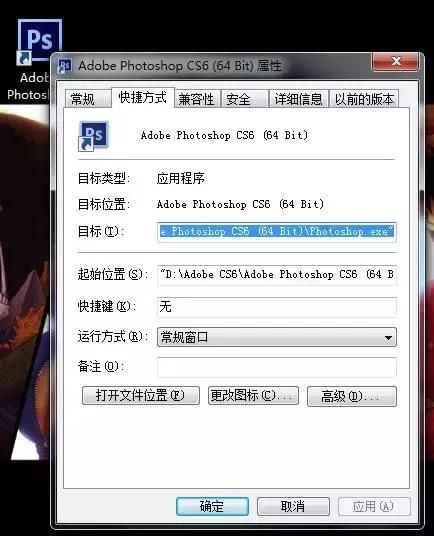The image size is (434, 536).
Task: Click the Photoshop desktop shortcut icon
Action: tap(40, 42)
